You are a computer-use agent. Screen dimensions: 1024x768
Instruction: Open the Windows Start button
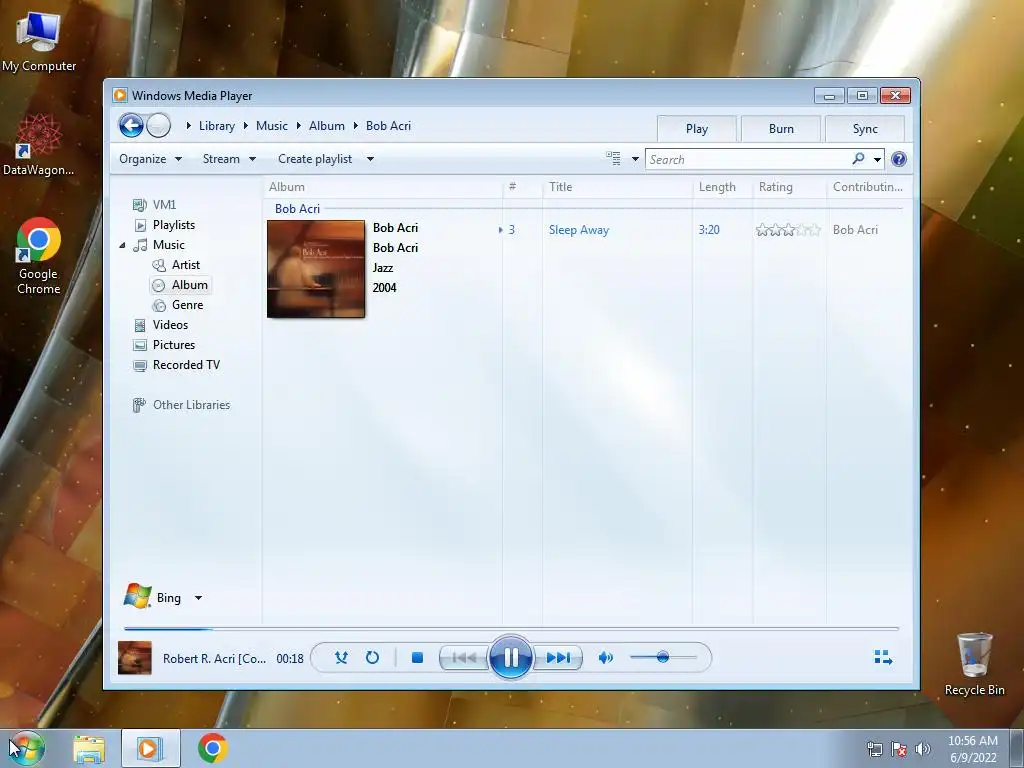[27, 748]
